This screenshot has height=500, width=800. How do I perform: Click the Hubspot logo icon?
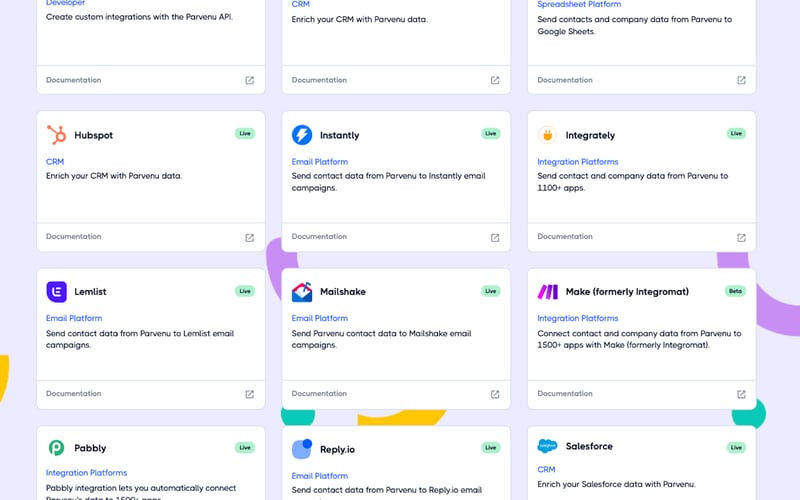(57, 135)
